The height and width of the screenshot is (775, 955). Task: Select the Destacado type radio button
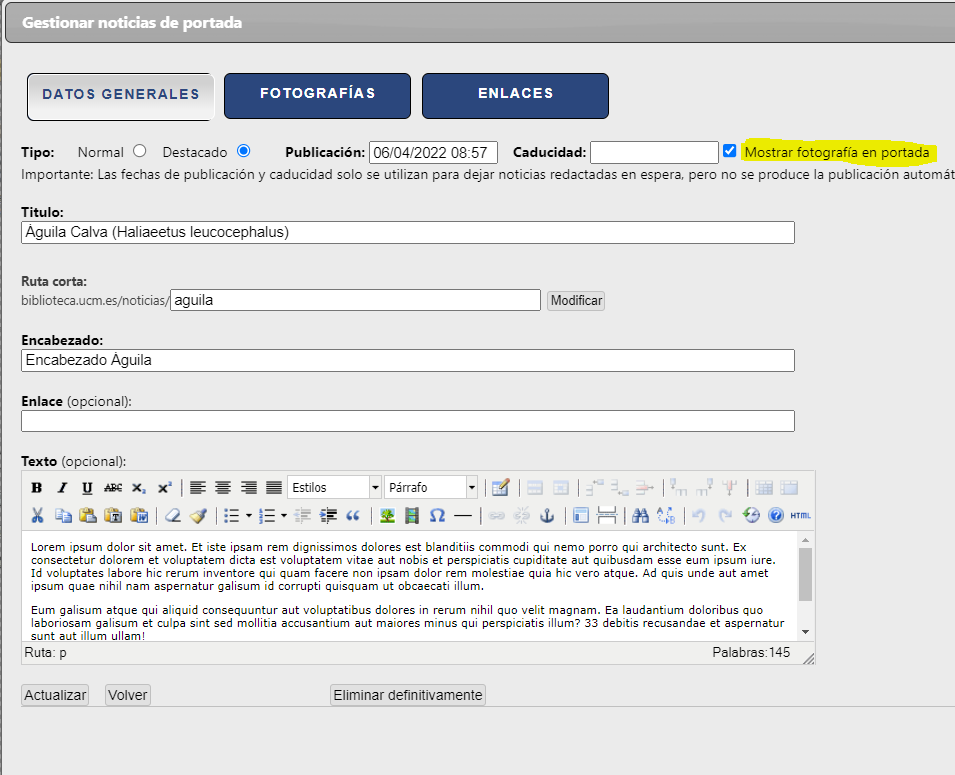tap(243, 152)
